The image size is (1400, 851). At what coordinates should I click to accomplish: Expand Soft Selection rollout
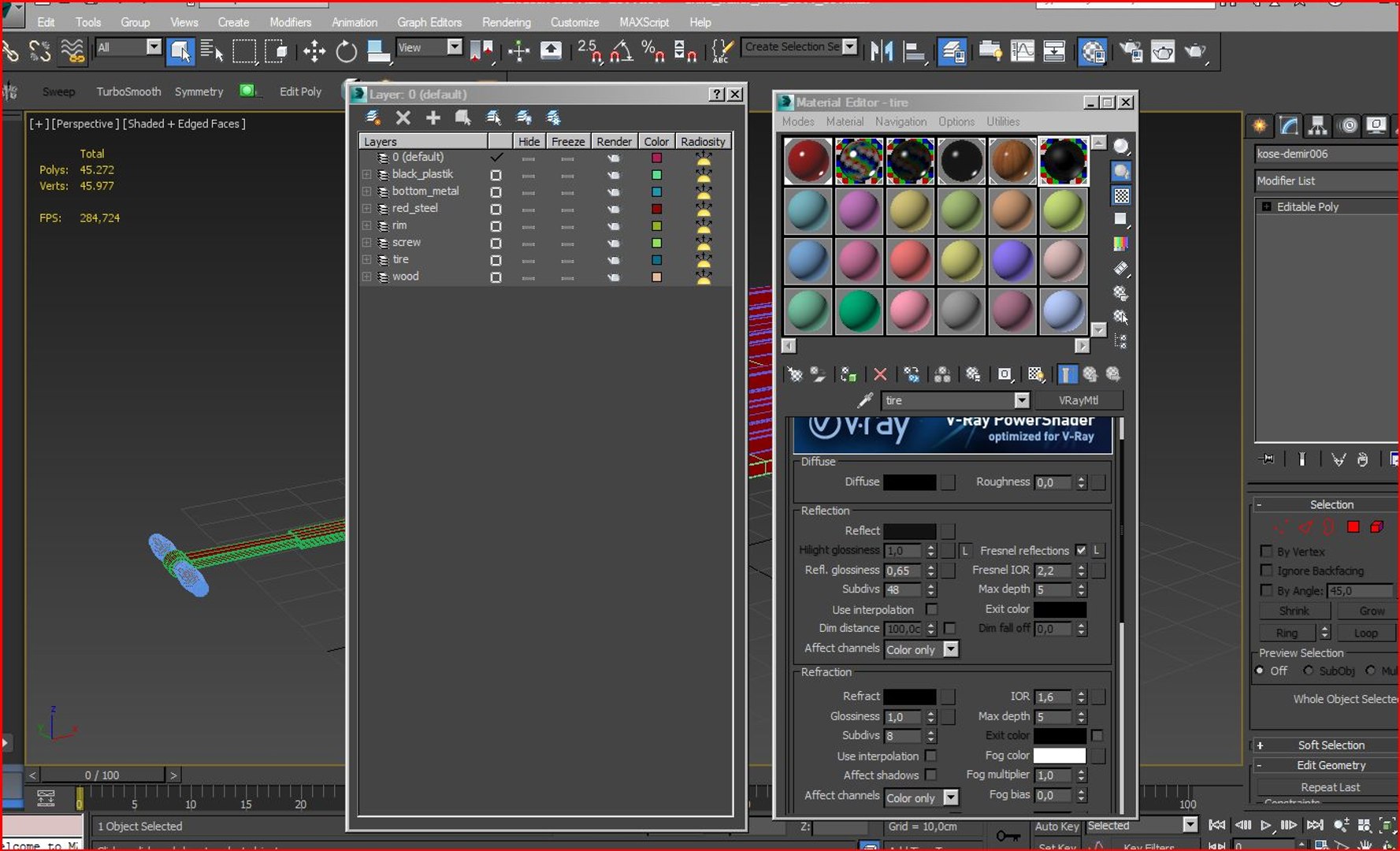coord(1330,745)
